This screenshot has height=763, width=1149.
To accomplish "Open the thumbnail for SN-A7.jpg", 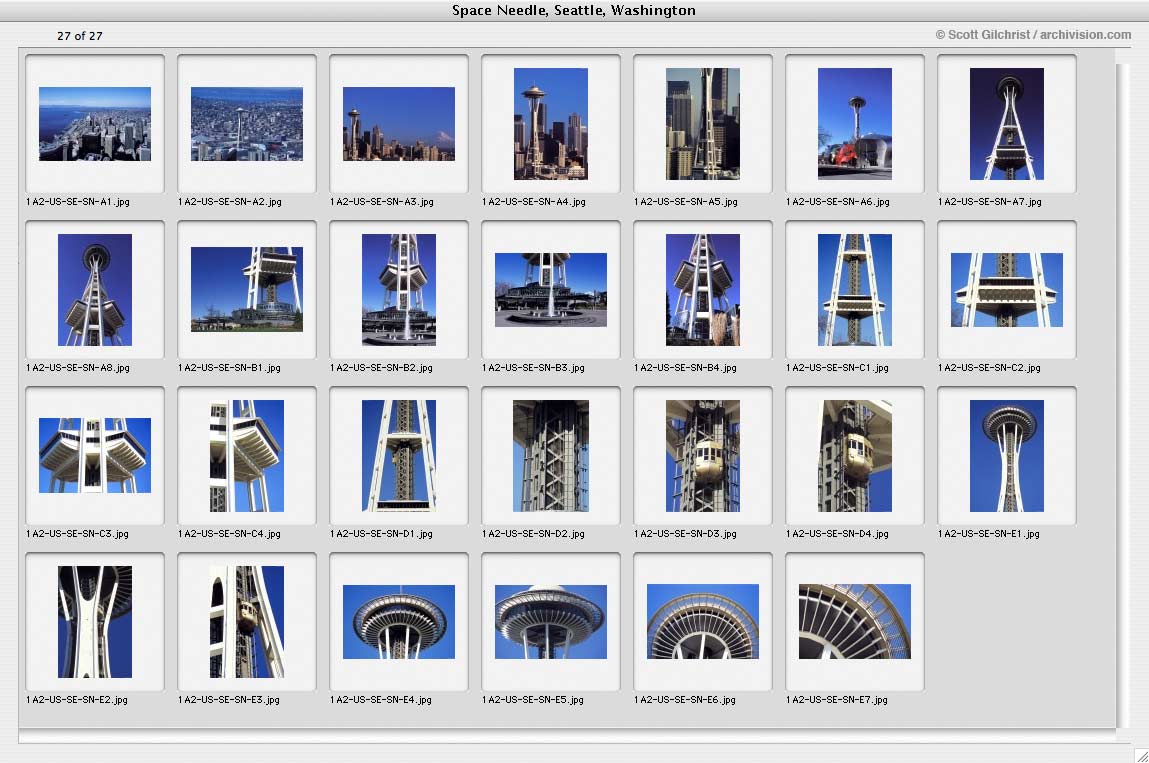I will click(1007, 124).
